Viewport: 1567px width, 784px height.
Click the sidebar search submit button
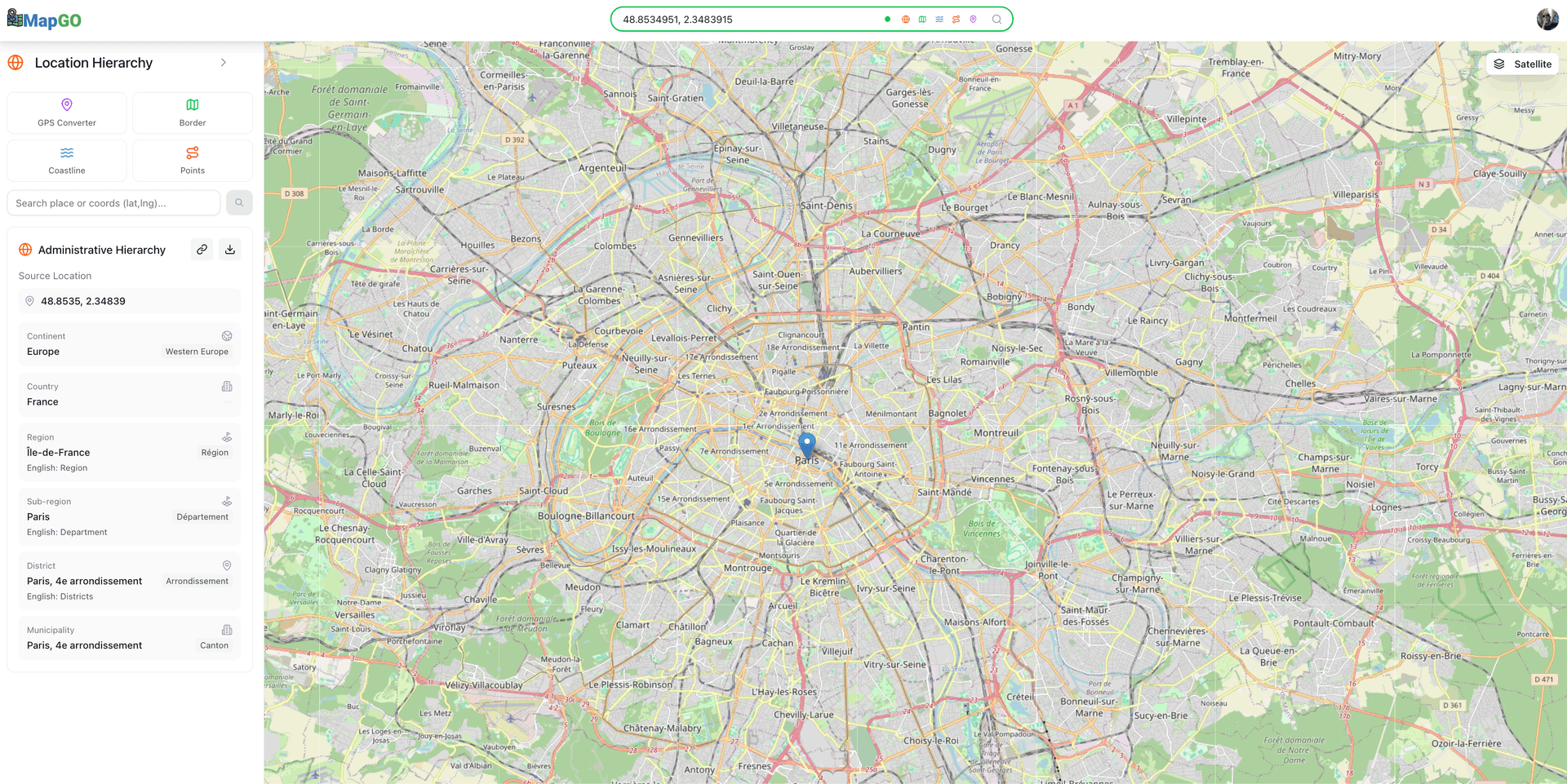pyautogui.click(x=239, y=203)
